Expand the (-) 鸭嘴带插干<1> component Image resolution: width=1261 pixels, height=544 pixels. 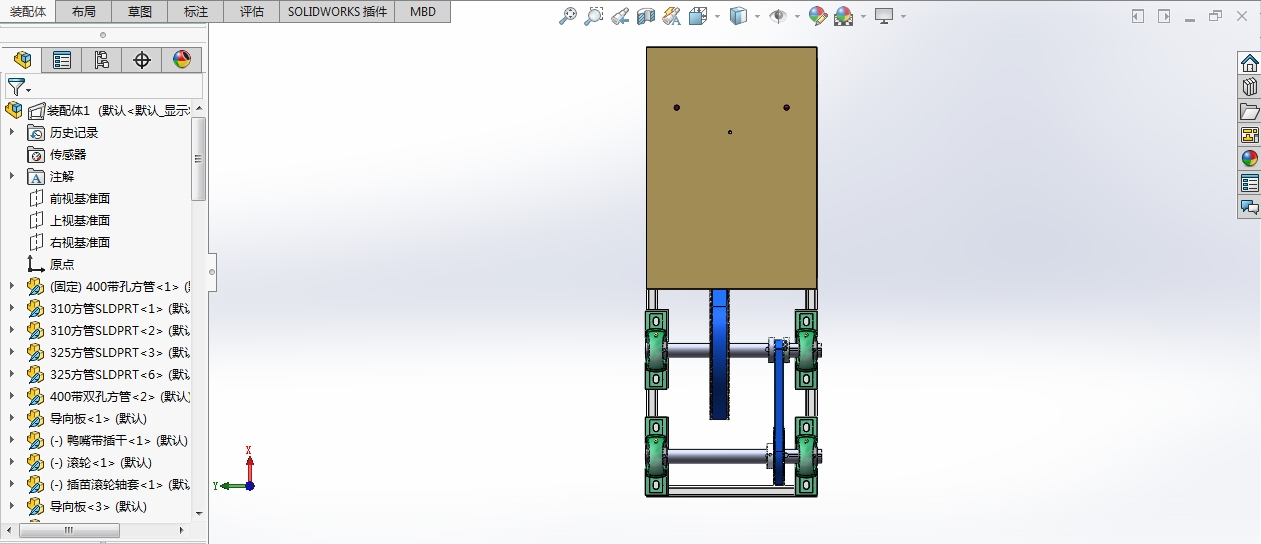12,440
